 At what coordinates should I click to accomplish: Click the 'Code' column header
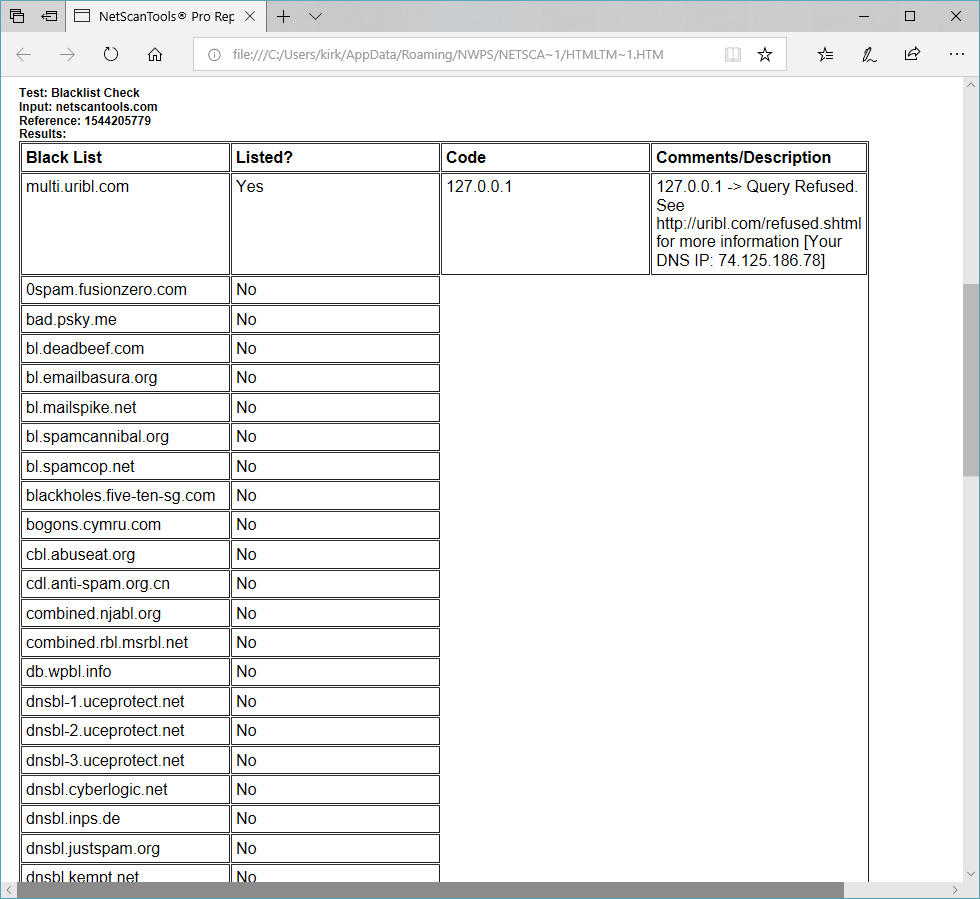pyautogui.click(x=546, y=158)
